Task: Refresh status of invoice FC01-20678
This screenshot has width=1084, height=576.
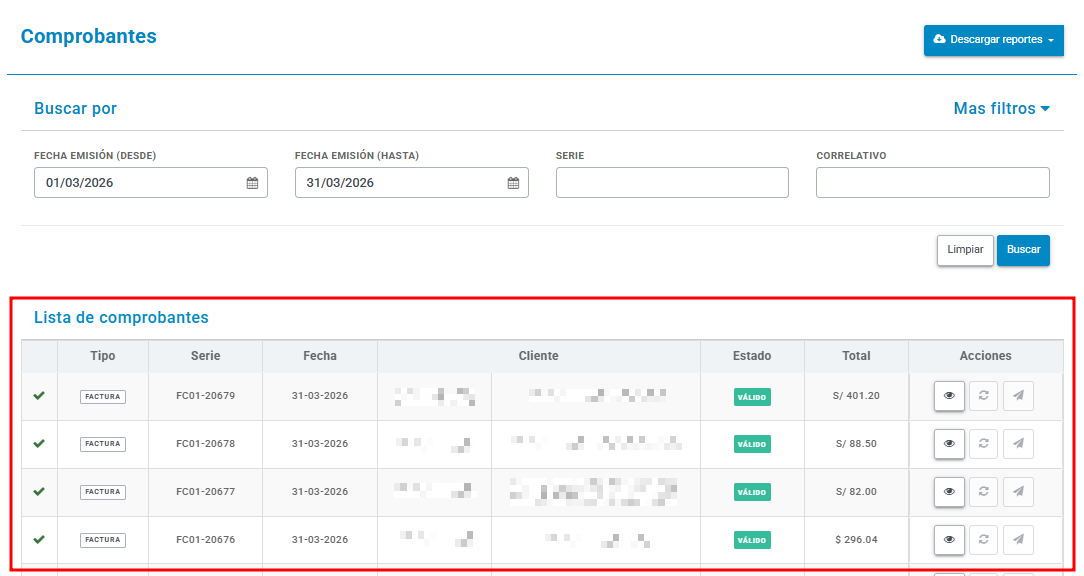Action: point(983,444)
